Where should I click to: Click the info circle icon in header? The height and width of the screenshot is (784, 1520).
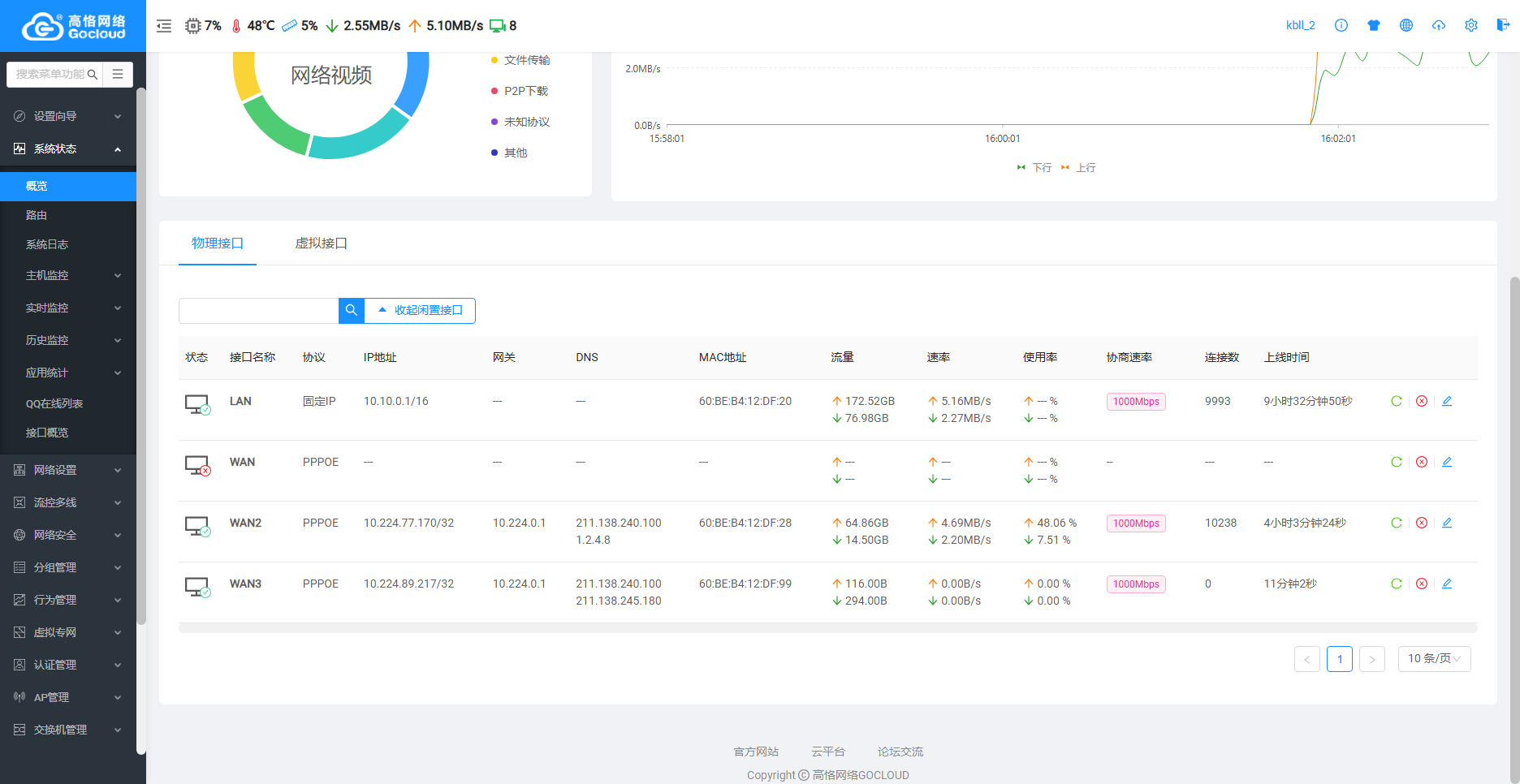1341,25
